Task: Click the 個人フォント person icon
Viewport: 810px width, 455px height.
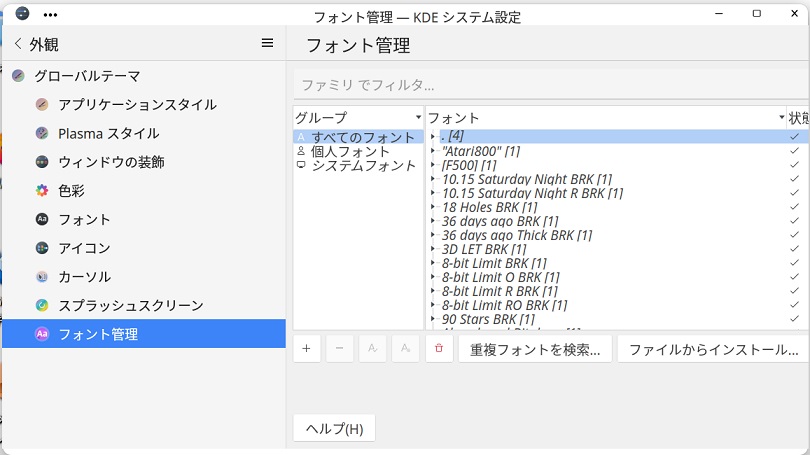Action: click(301, 151)
